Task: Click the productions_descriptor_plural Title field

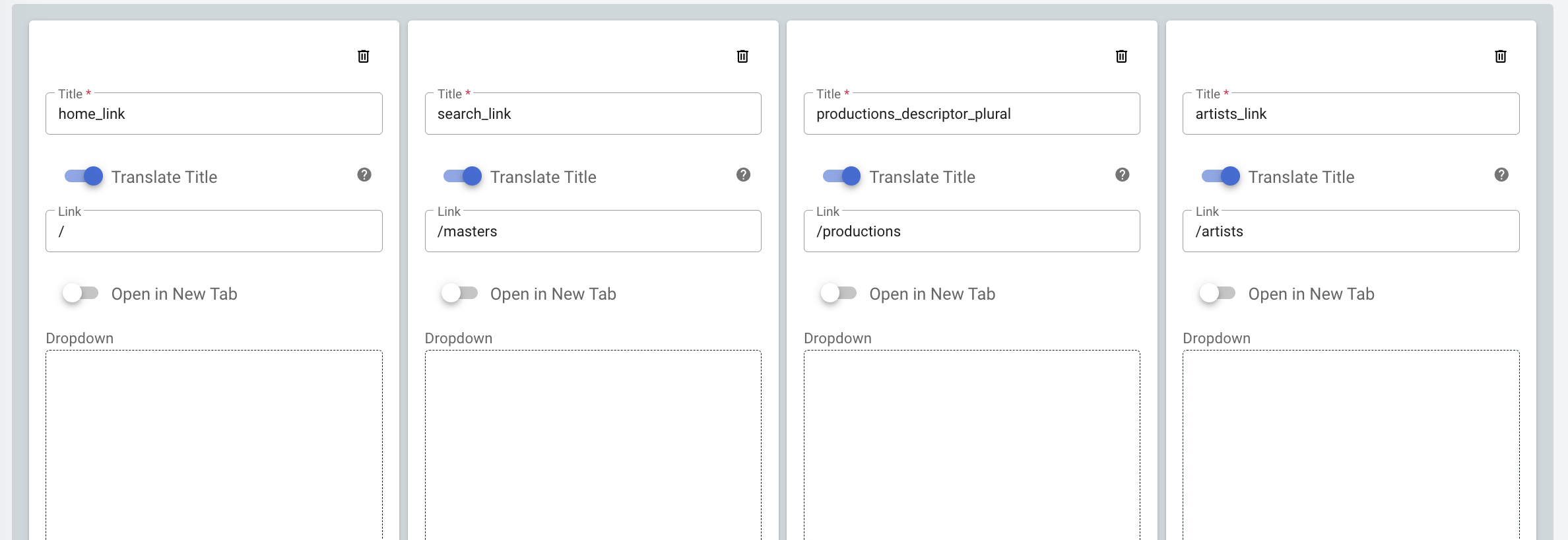Action: point(971,114)
